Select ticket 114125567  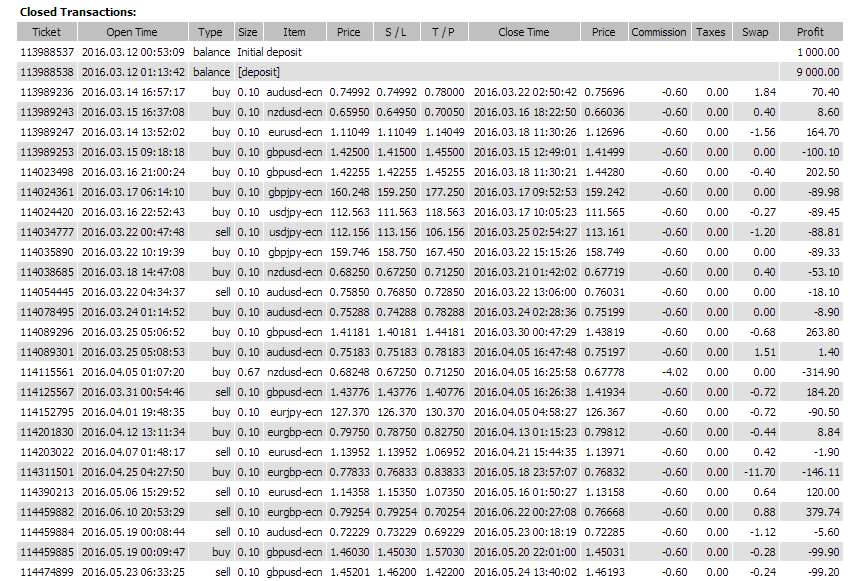(x=47, y=392)
